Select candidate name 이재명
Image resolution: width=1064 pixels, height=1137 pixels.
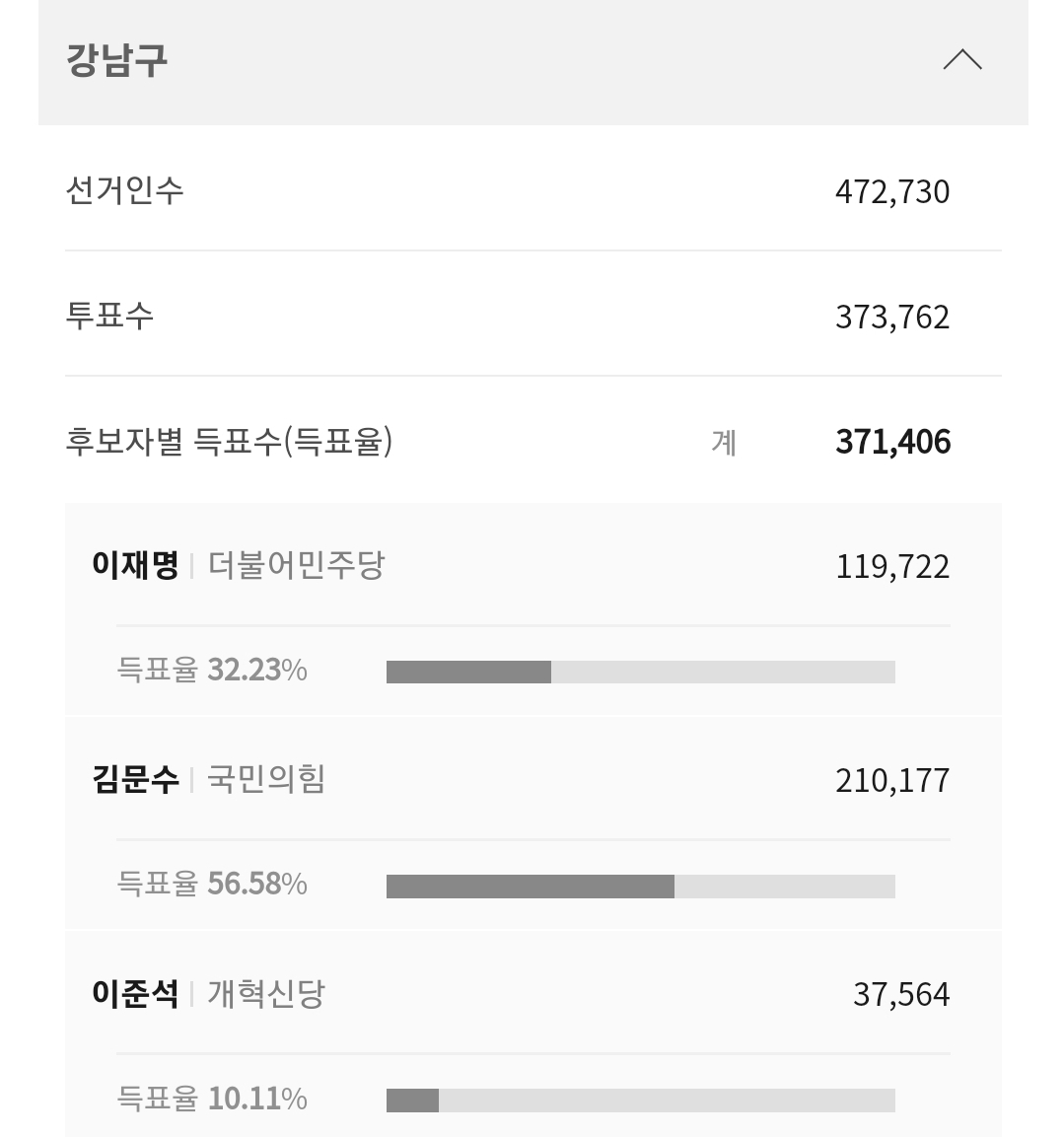tap(135, 565)
